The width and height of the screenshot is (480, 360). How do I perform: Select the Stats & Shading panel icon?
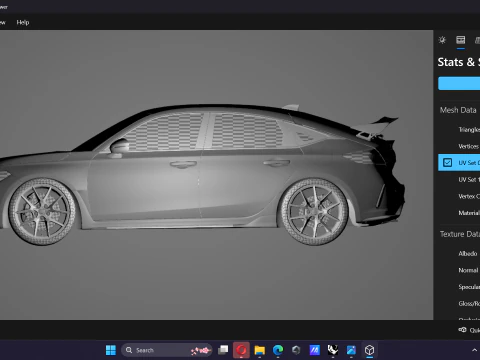click(x=461, y=40)
